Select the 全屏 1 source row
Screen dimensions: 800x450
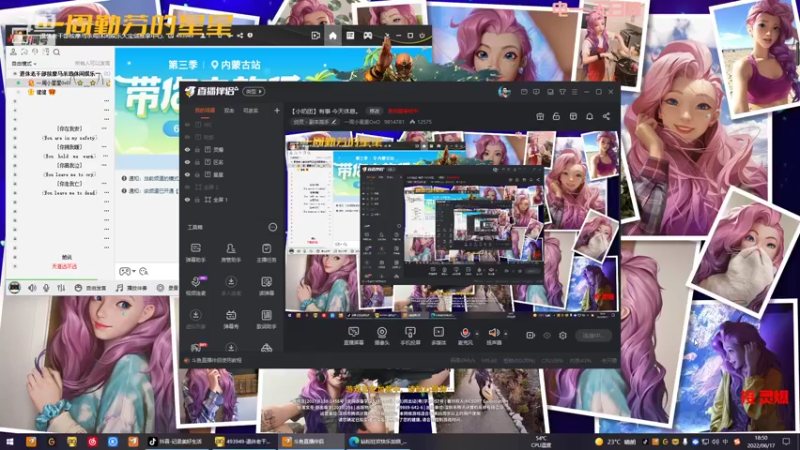(x=232, y=199)
